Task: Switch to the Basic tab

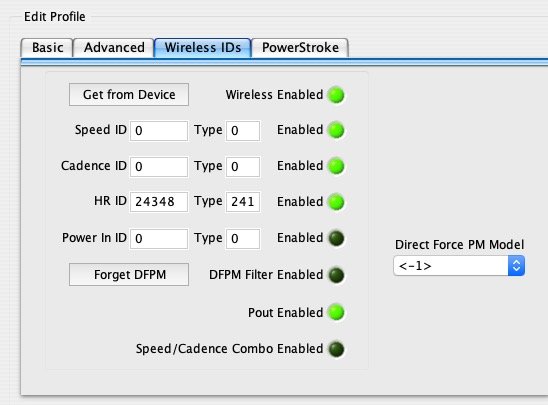Action: (47, 48)
